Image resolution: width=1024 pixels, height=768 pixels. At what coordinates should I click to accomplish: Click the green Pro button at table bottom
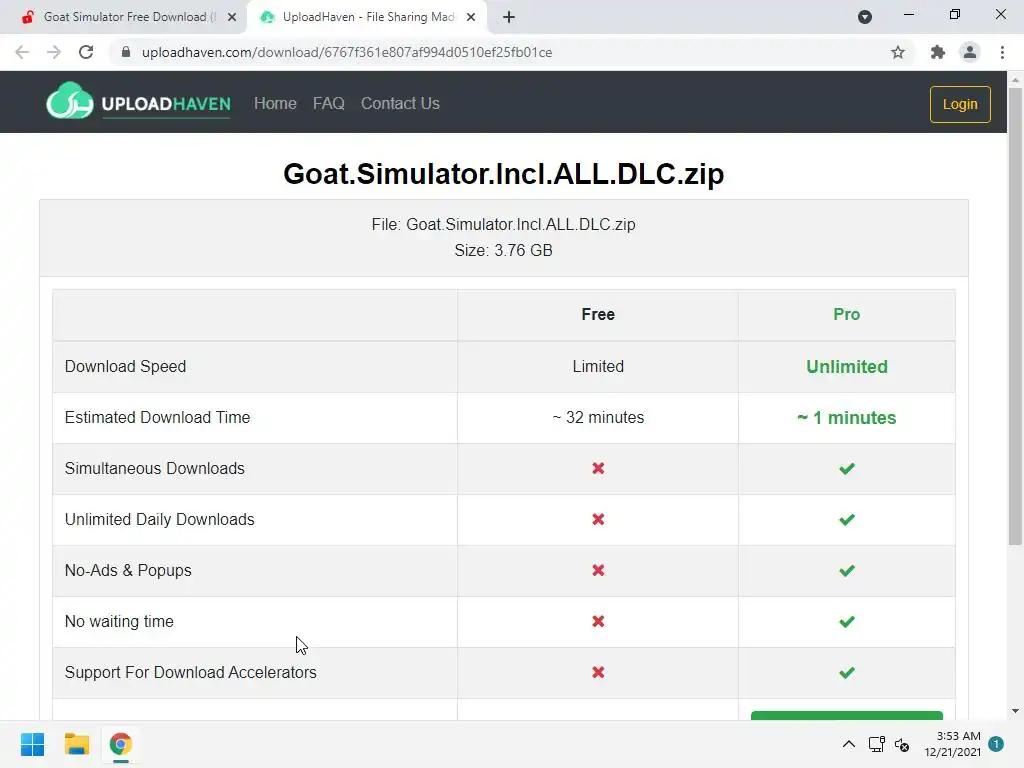tap(847, 716)
